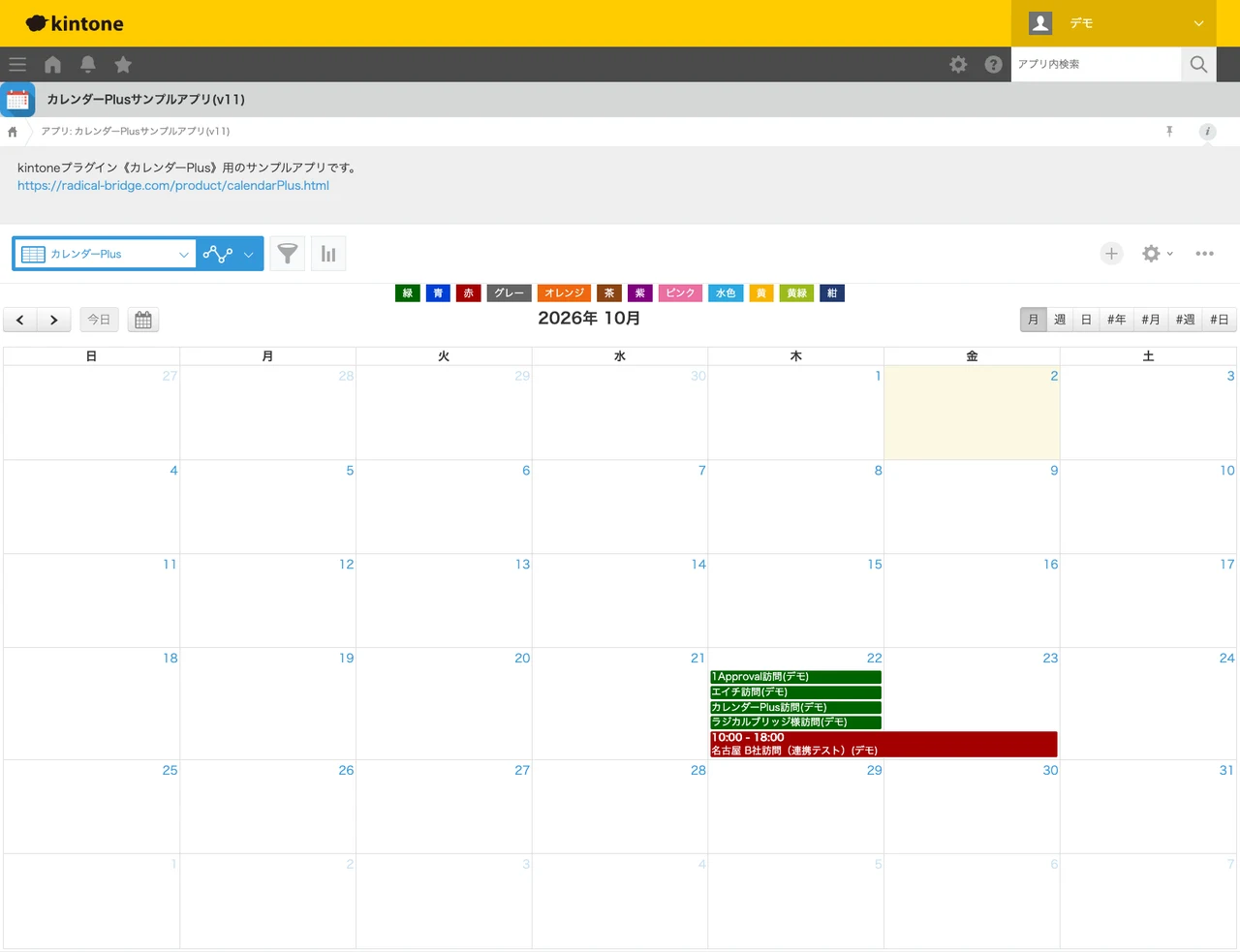Go to the previous month
Screen dimensions: 1240x952
point(20,320)
